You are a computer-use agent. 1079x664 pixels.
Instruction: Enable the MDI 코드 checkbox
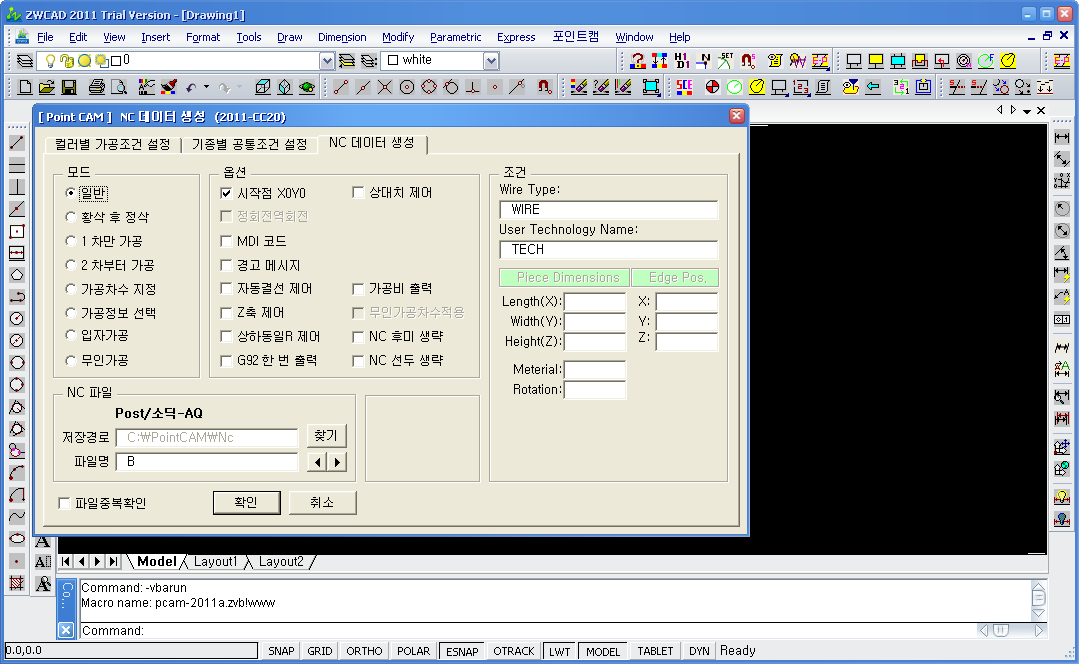pyautogui.click(x=226, y=241)
